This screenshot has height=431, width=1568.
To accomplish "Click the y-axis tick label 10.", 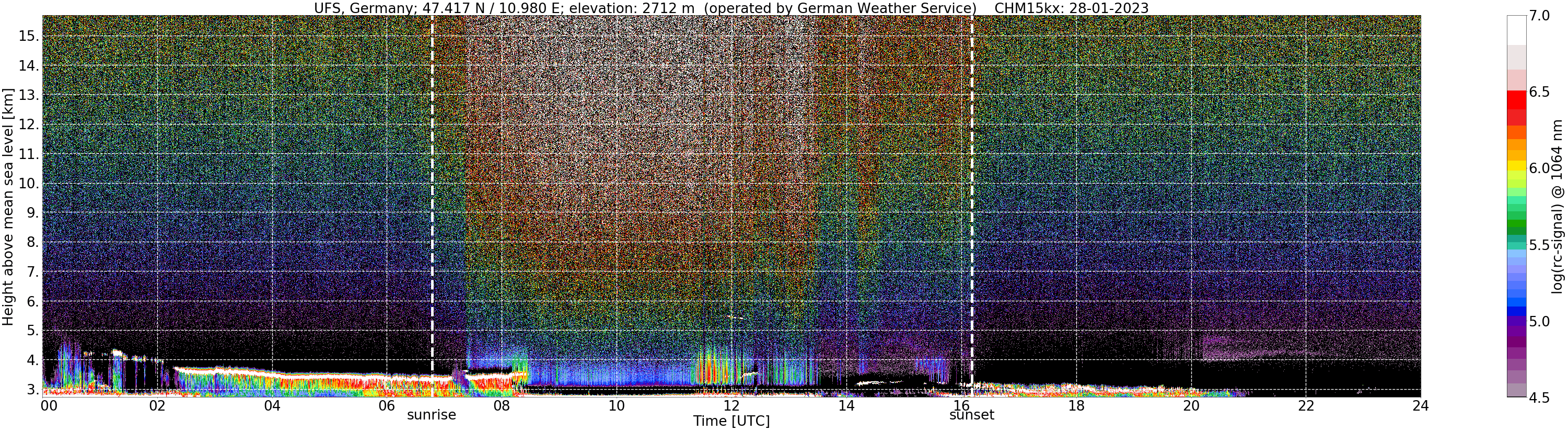I will (29, 184).
